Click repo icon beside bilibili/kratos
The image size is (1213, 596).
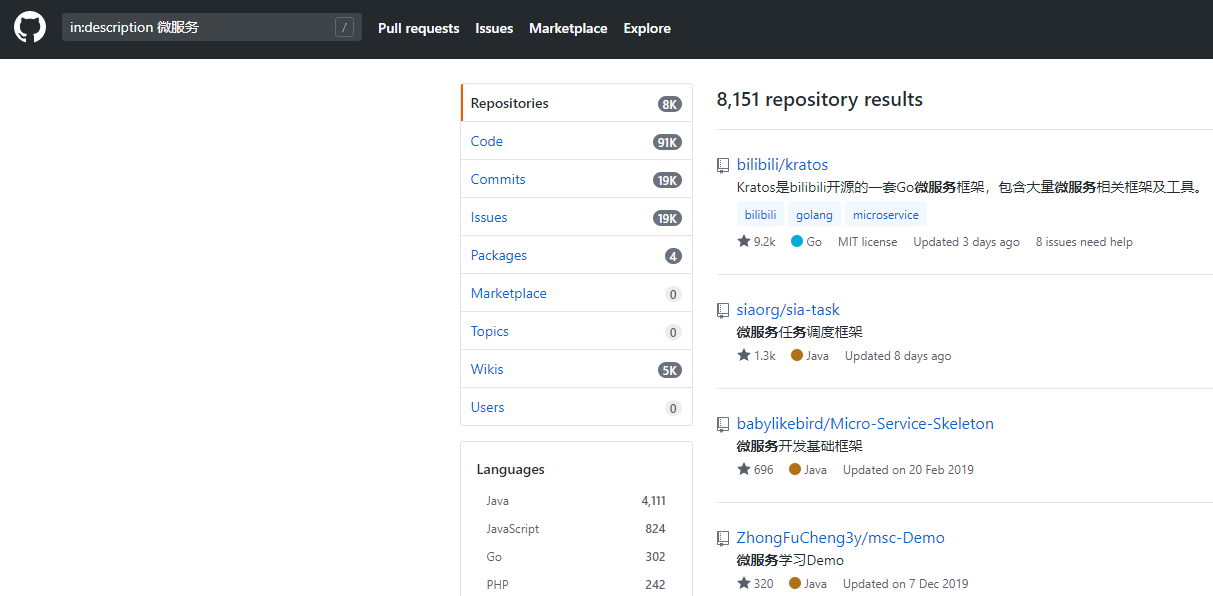point(723,165)
